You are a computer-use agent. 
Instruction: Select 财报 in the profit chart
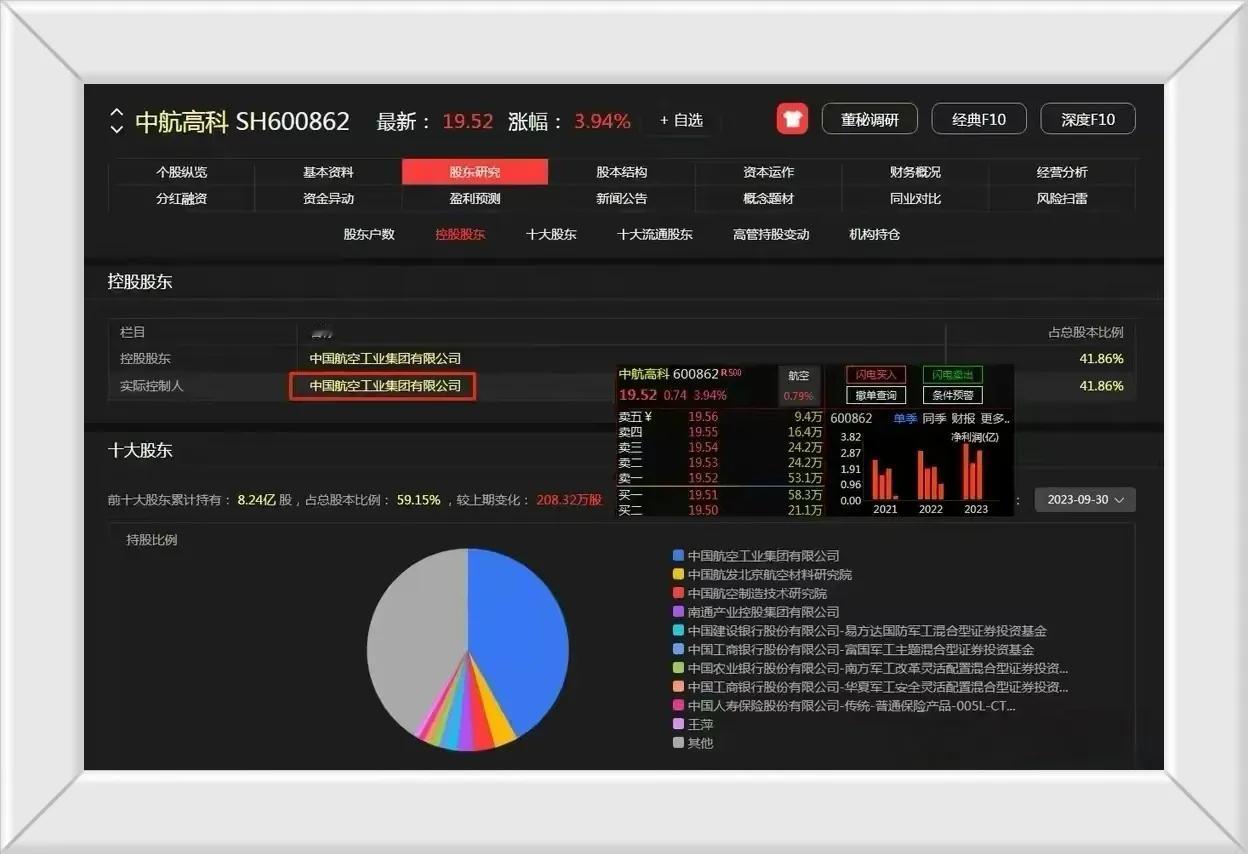pyautogui.click(x=962, y=418)
